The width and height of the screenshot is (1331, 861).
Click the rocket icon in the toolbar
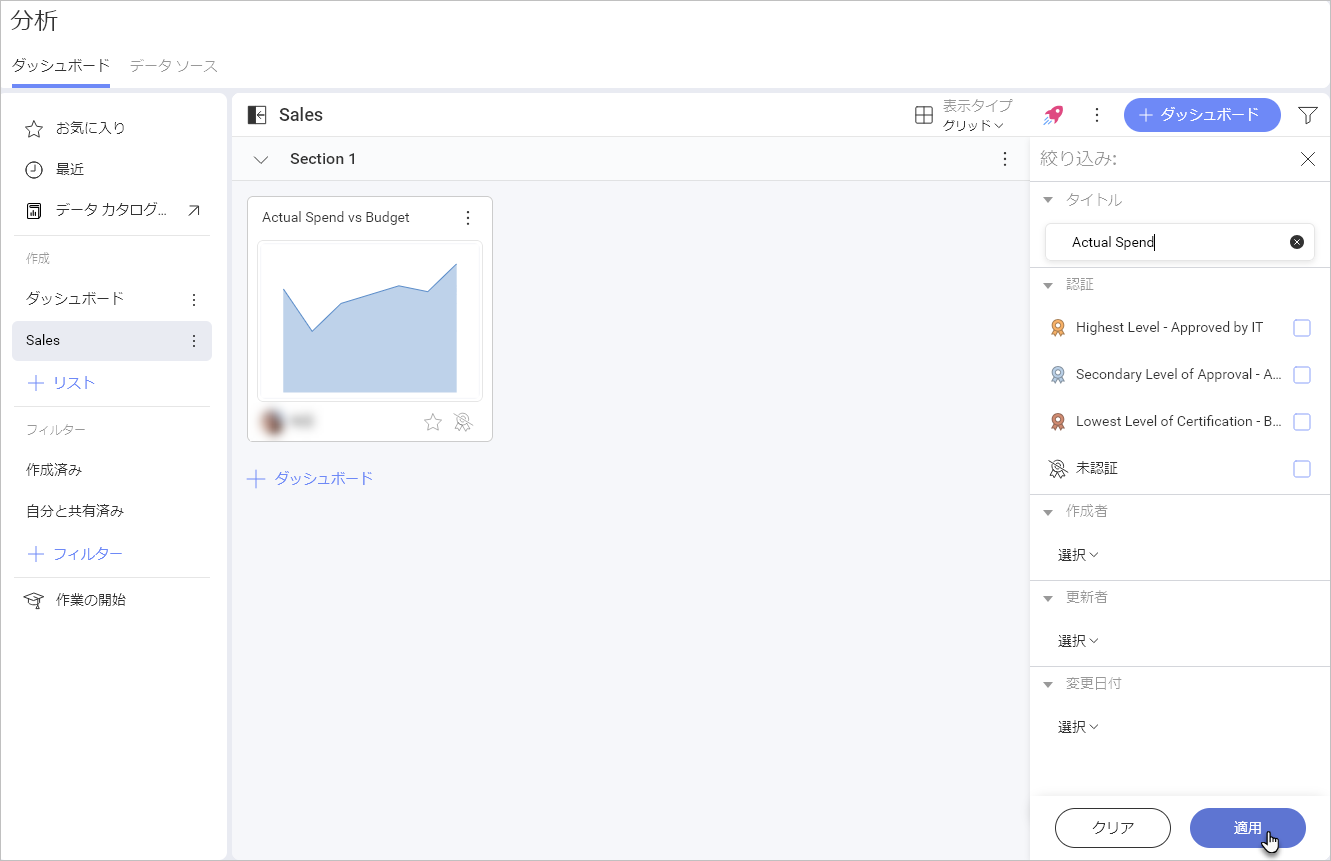[1053, 115]
